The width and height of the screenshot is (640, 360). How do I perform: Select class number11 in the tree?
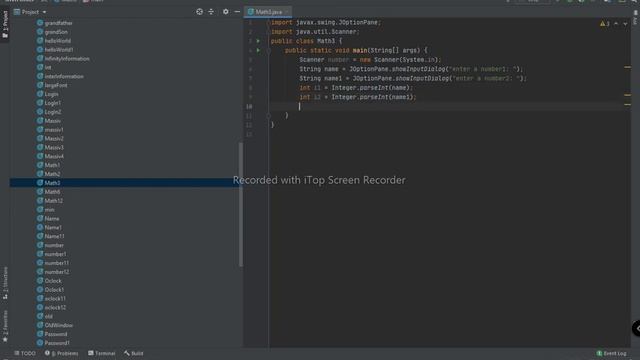pos(53,263)
